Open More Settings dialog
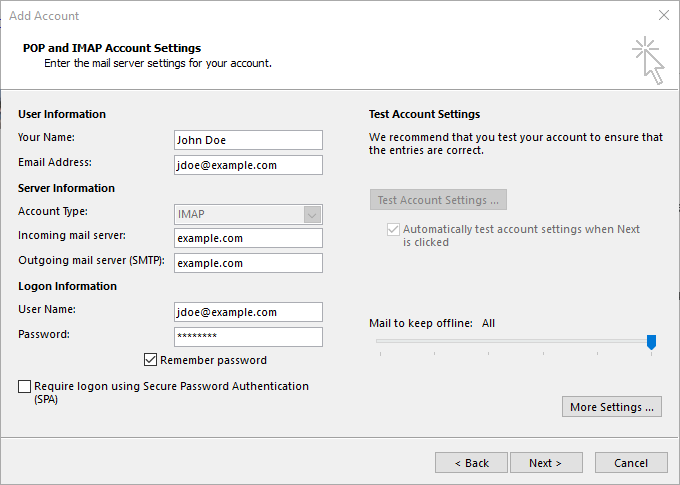 pyautogui.click(x=612, y=407)
